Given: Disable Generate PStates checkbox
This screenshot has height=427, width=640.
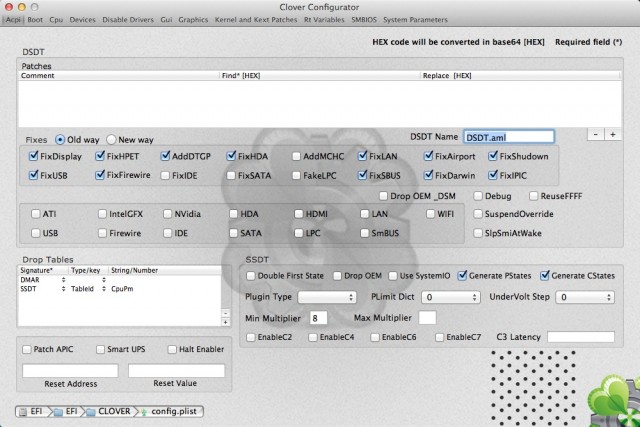Looking at the screenshot, I should click(x=462, y=276).
